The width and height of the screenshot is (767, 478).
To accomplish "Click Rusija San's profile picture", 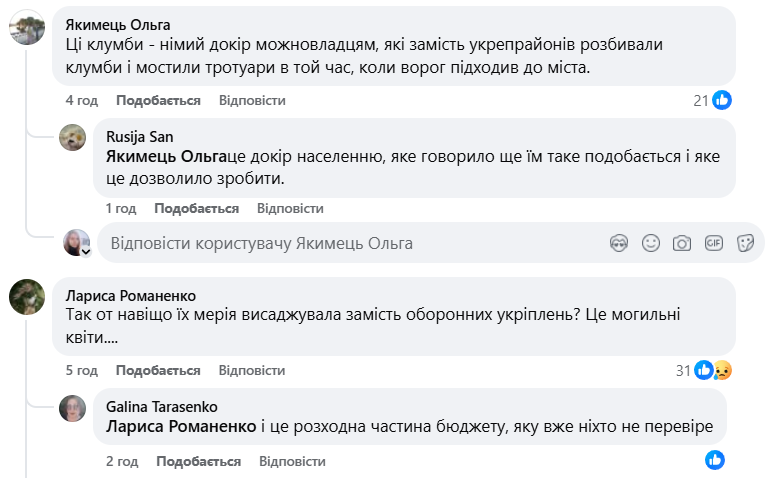I will (73, 137).
